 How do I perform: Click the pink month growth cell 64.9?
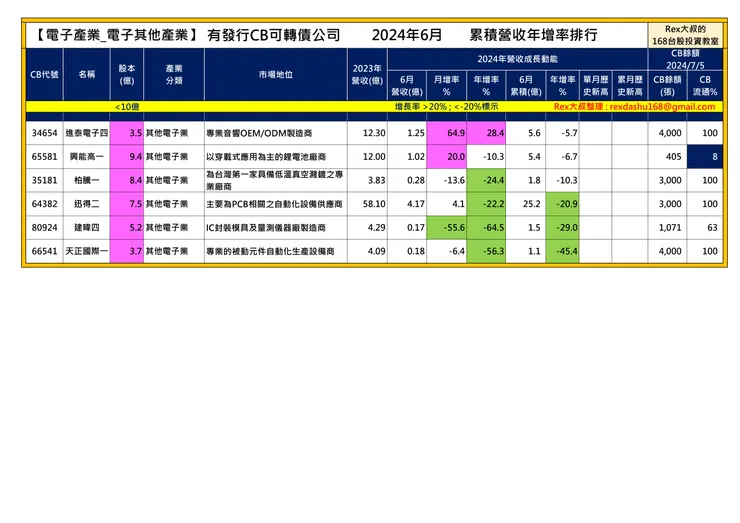[446, 133]
